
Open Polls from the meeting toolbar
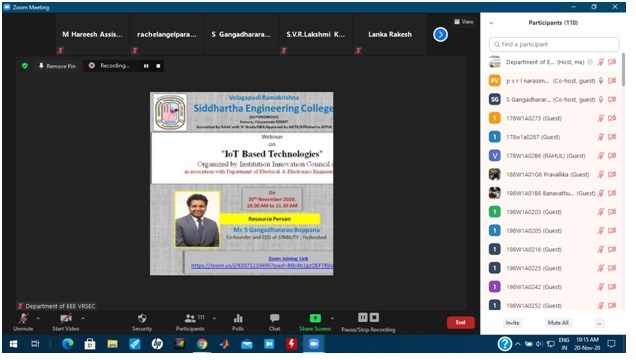point(238,322)
